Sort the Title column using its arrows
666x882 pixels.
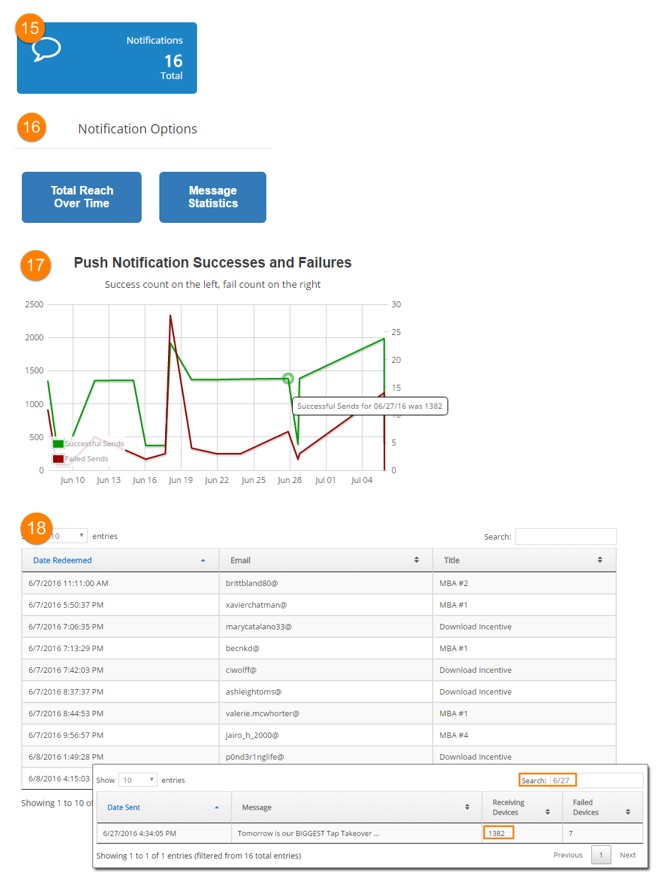point(600,560)
